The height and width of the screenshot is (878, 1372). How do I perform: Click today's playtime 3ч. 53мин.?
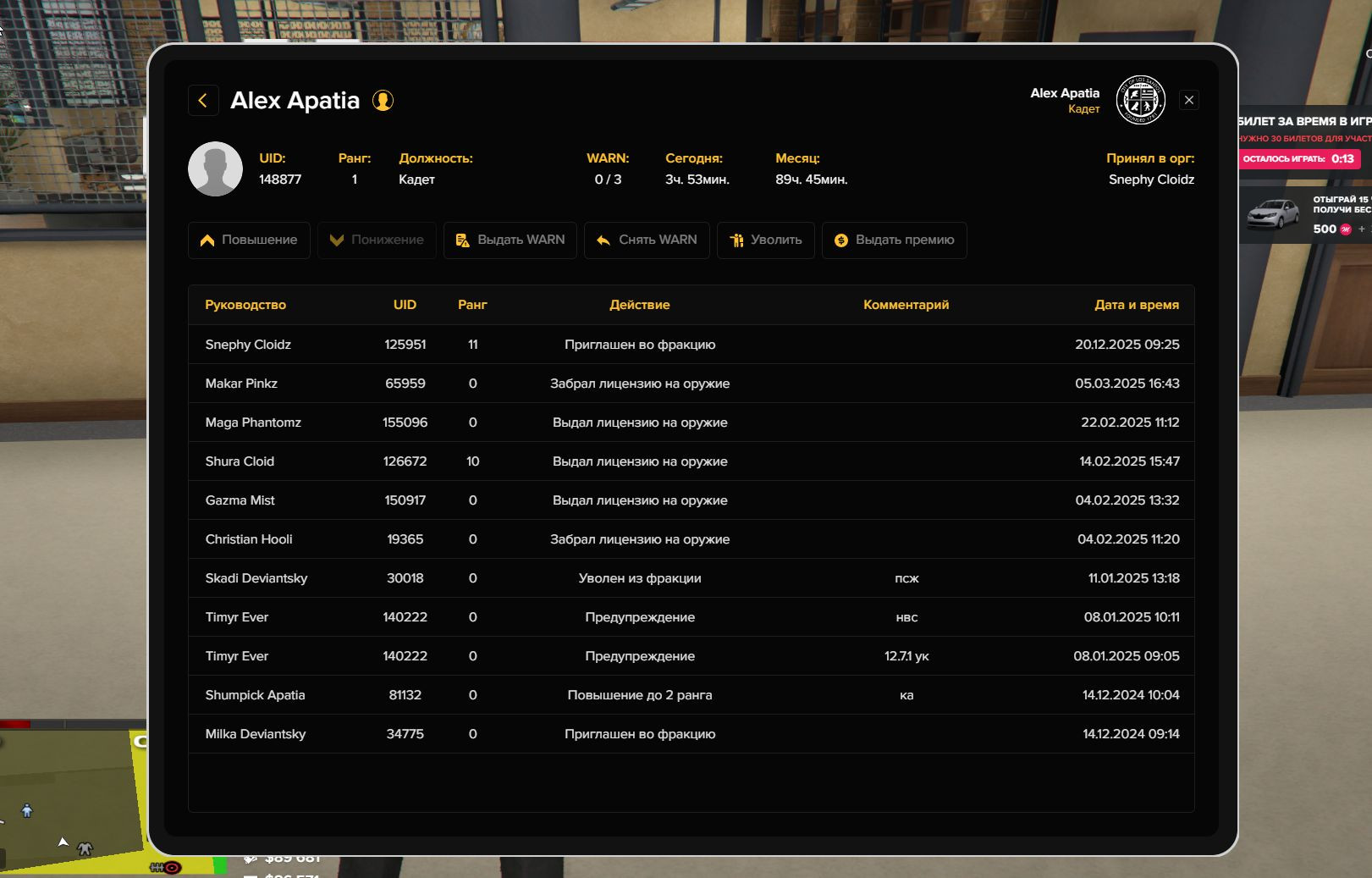point(697,179)
